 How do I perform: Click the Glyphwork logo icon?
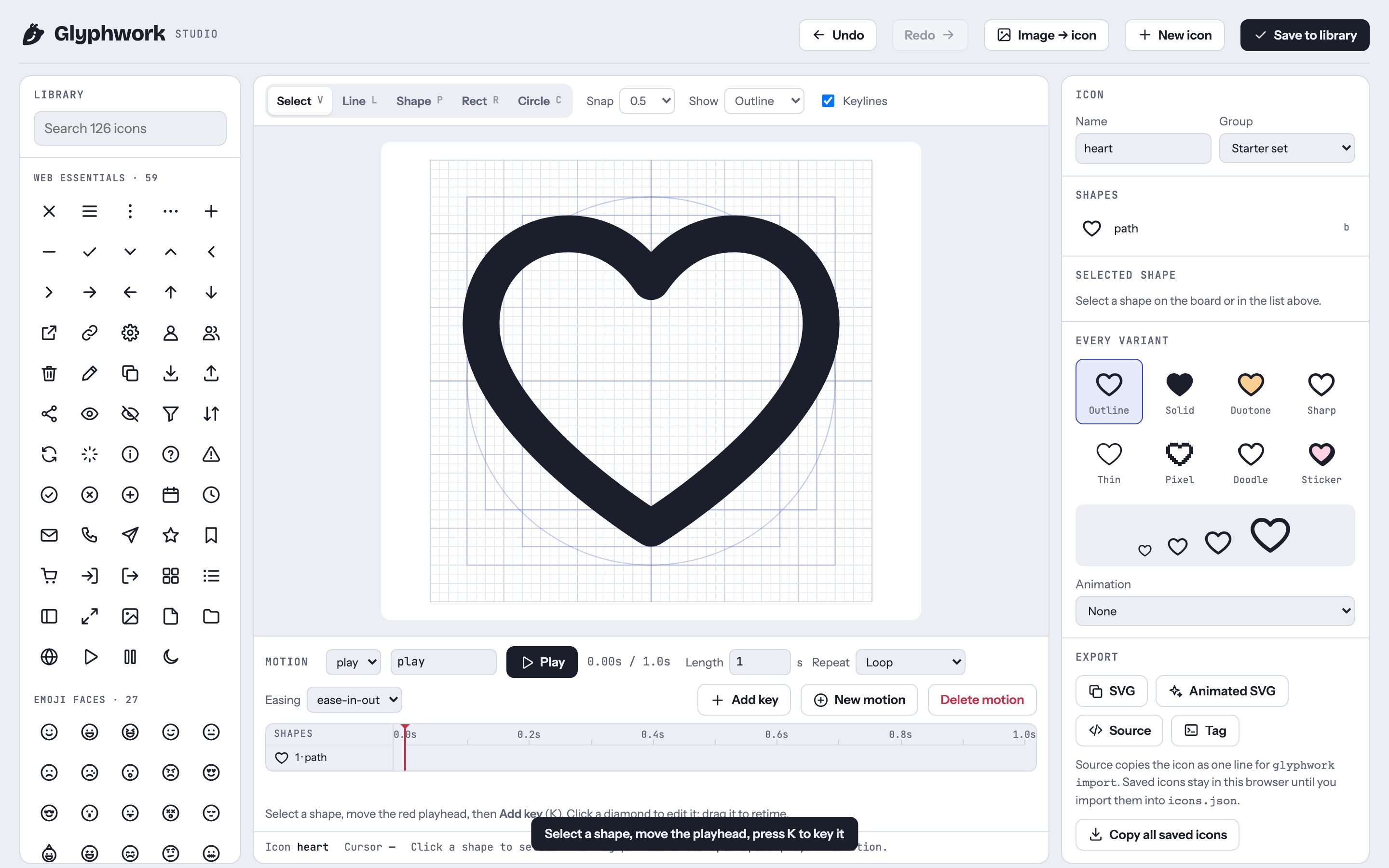click(33, 34)
